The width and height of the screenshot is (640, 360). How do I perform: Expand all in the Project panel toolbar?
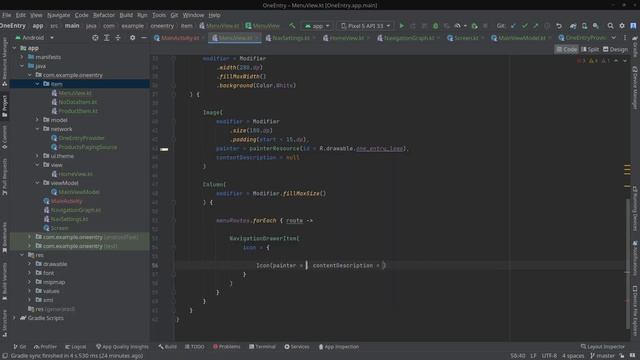[107, 38]
